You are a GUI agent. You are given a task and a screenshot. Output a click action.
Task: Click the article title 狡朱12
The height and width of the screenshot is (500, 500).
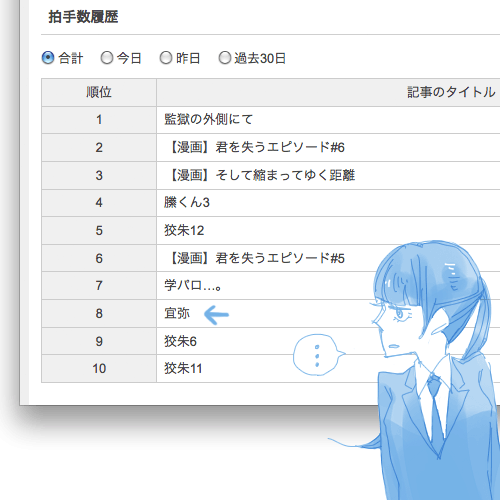[x=184, y=230]
